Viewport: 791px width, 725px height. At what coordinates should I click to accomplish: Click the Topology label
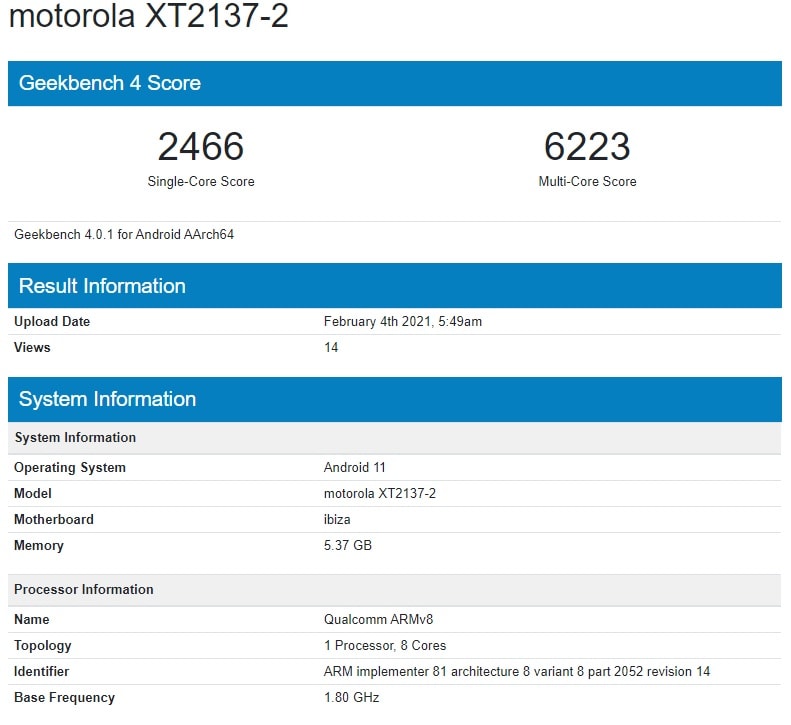click(x=43, y=646)
